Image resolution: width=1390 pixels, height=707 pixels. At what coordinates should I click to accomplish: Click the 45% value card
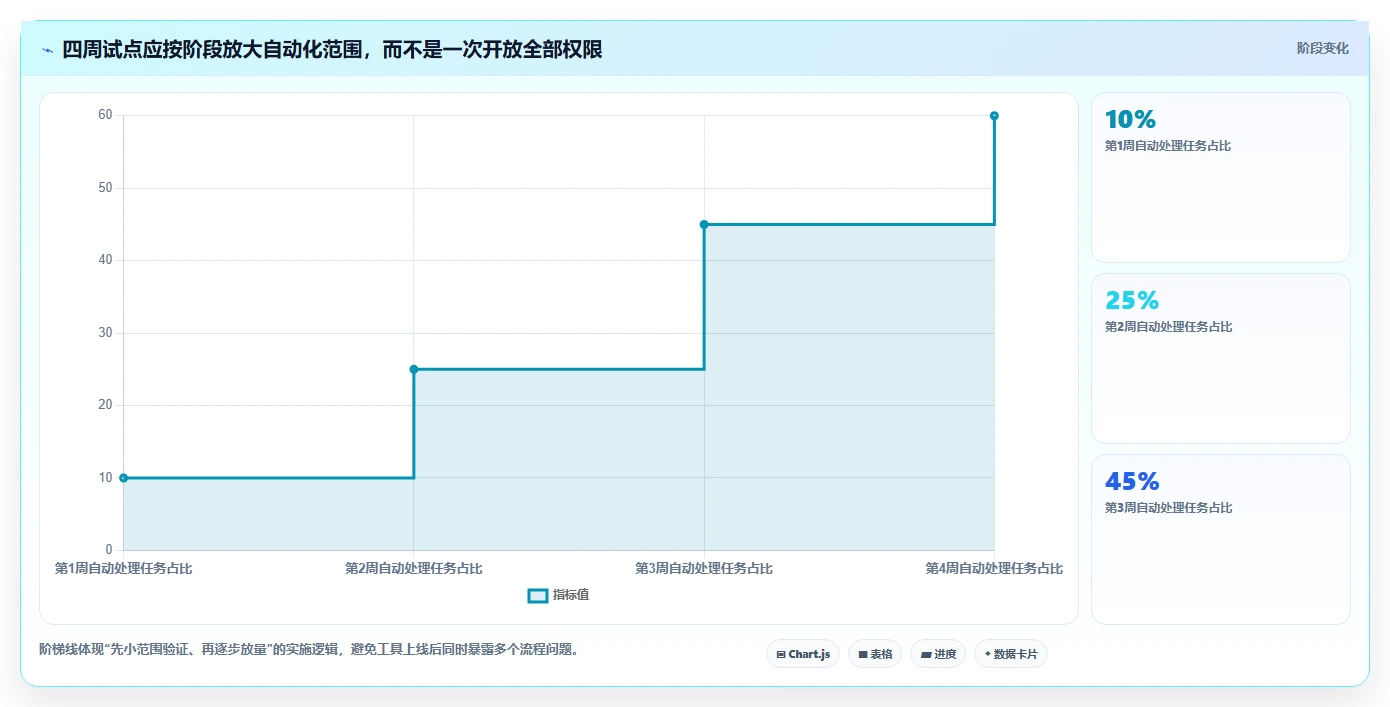[1220, 539]
